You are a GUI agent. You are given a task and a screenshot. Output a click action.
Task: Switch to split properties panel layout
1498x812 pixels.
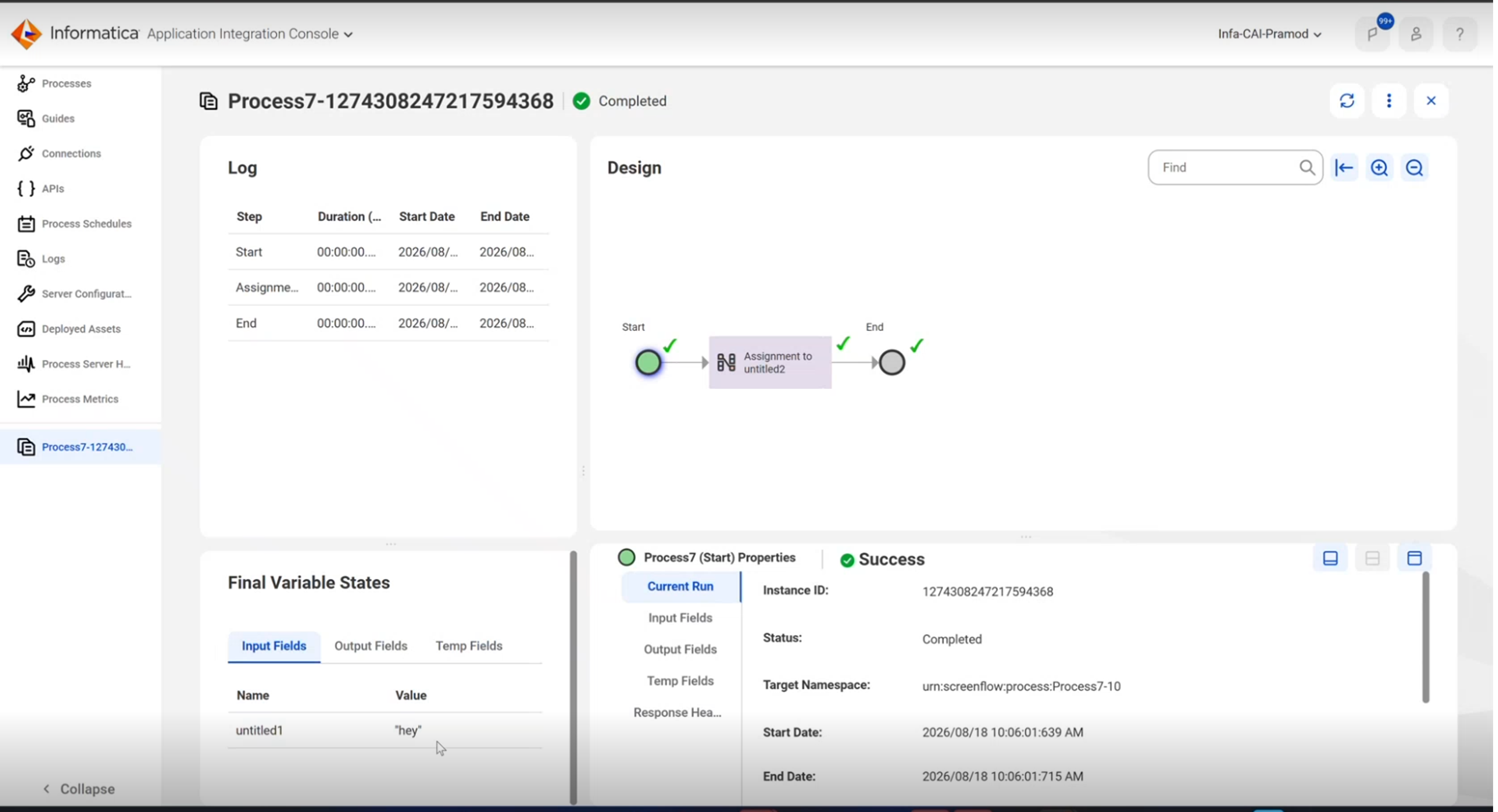coord(1372,558)
